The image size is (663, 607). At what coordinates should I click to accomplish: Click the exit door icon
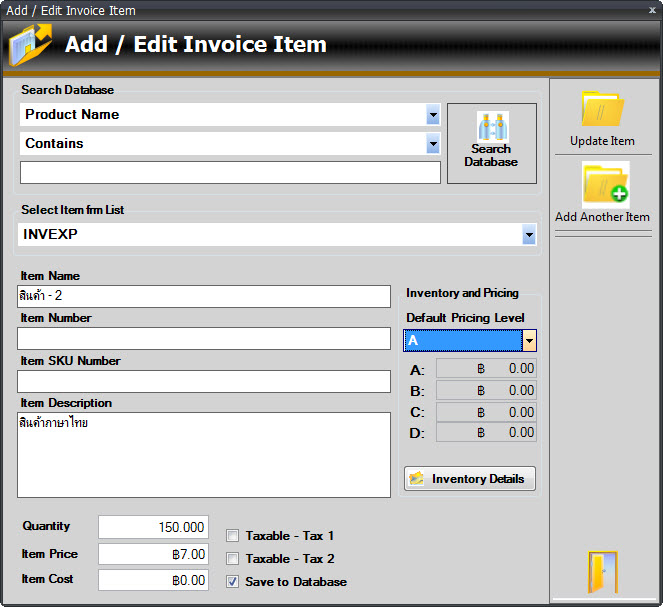(602, 573)
